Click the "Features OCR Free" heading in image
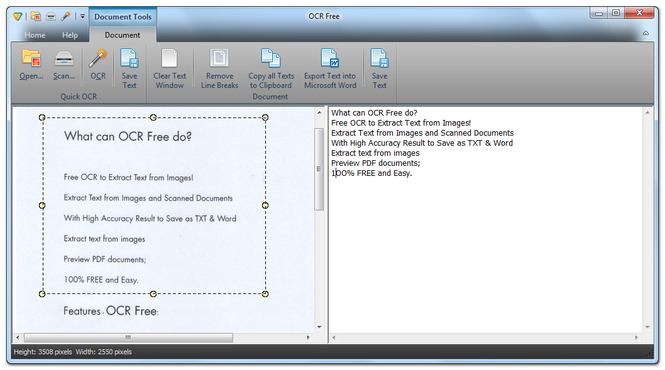Screen dimensions: 665x370 (x=111, y=311)
